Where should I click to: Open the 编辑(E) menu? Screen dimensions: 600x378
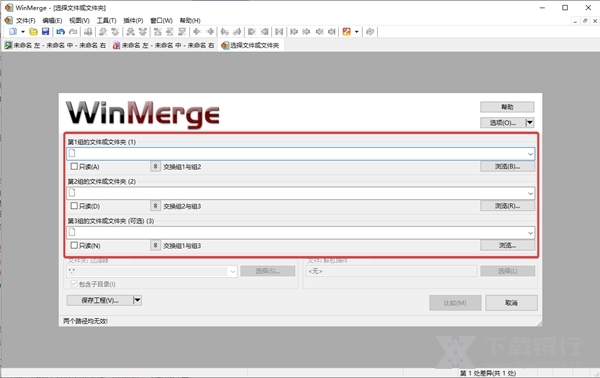(x=52, y=20)
